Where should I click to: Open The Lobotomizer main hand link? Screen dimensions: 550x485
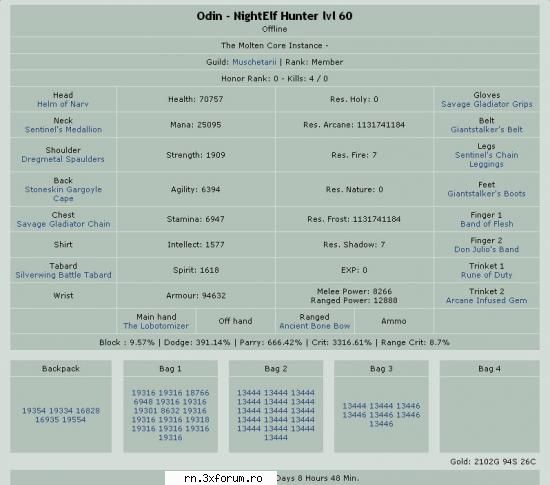click(x=156, y=326)
